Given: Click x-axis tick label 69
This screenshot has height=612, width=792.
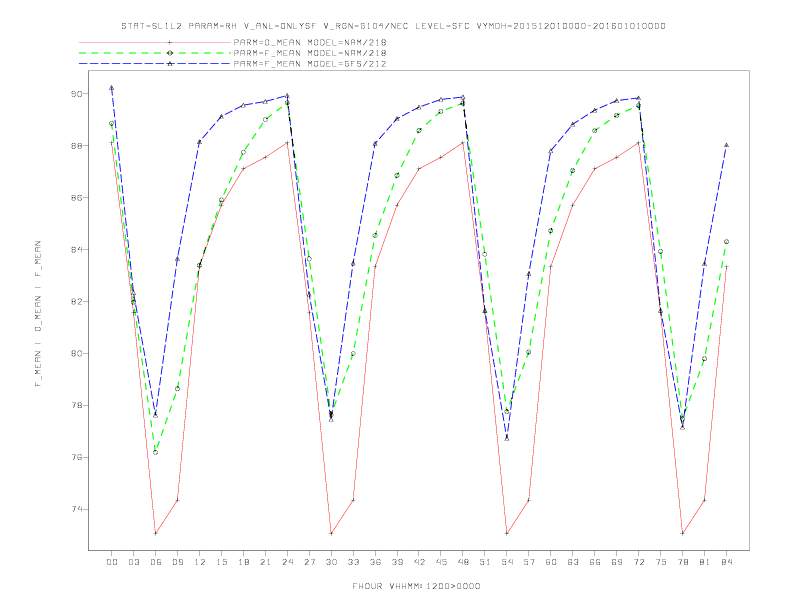Looking at the screenshot, I should coord(617,562).
